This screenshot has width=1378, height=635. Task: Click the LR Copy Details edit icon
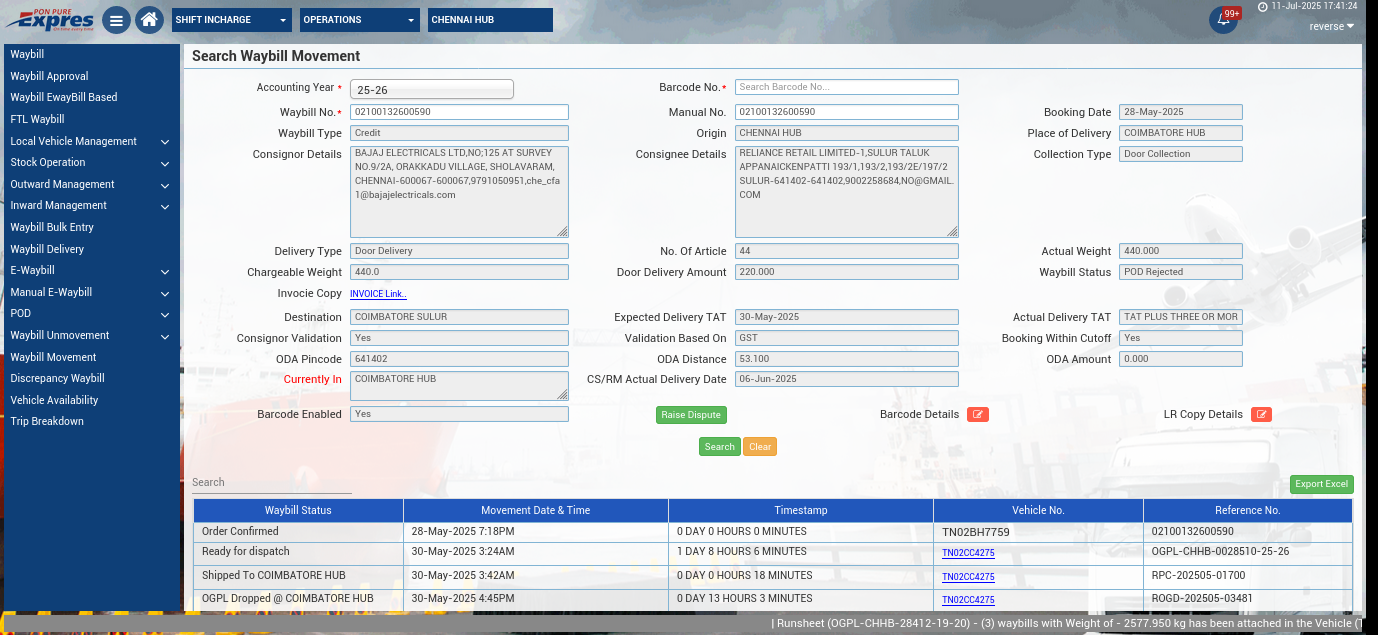1261,414
